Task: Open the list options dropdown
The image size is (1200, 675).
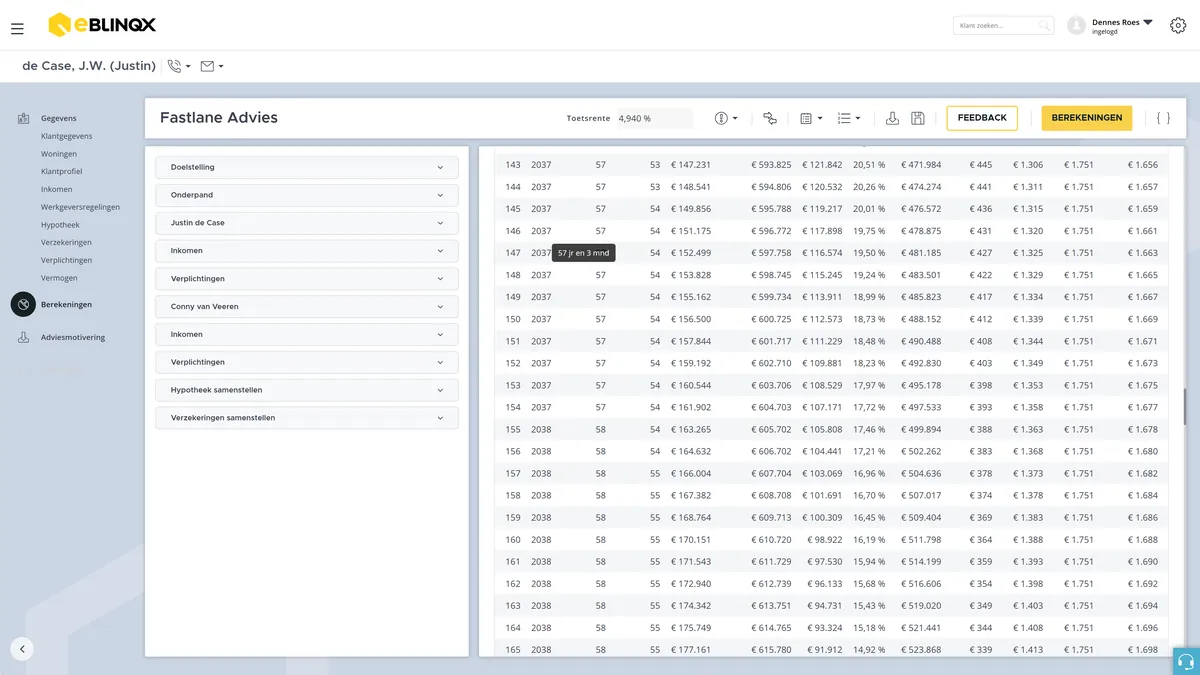Action: (849, 118)
